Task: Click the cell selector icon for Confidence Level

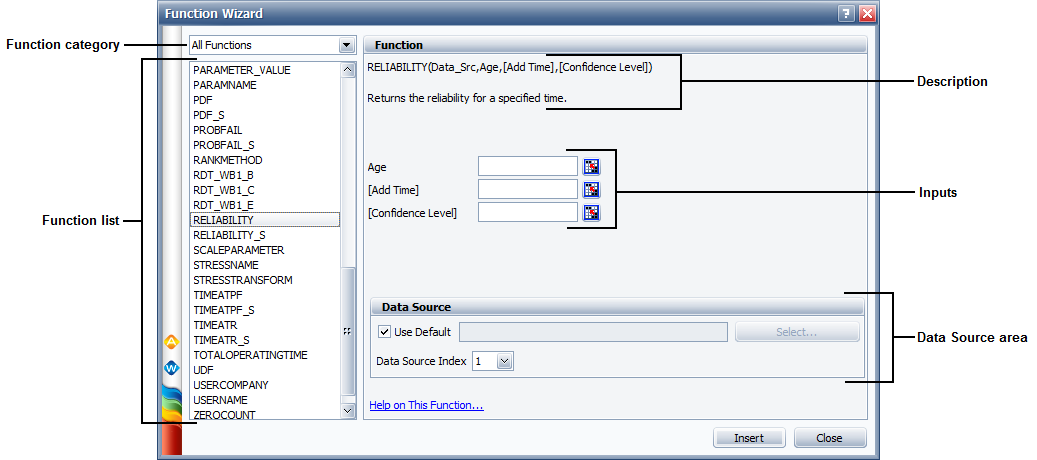Action: pos(591,212)
